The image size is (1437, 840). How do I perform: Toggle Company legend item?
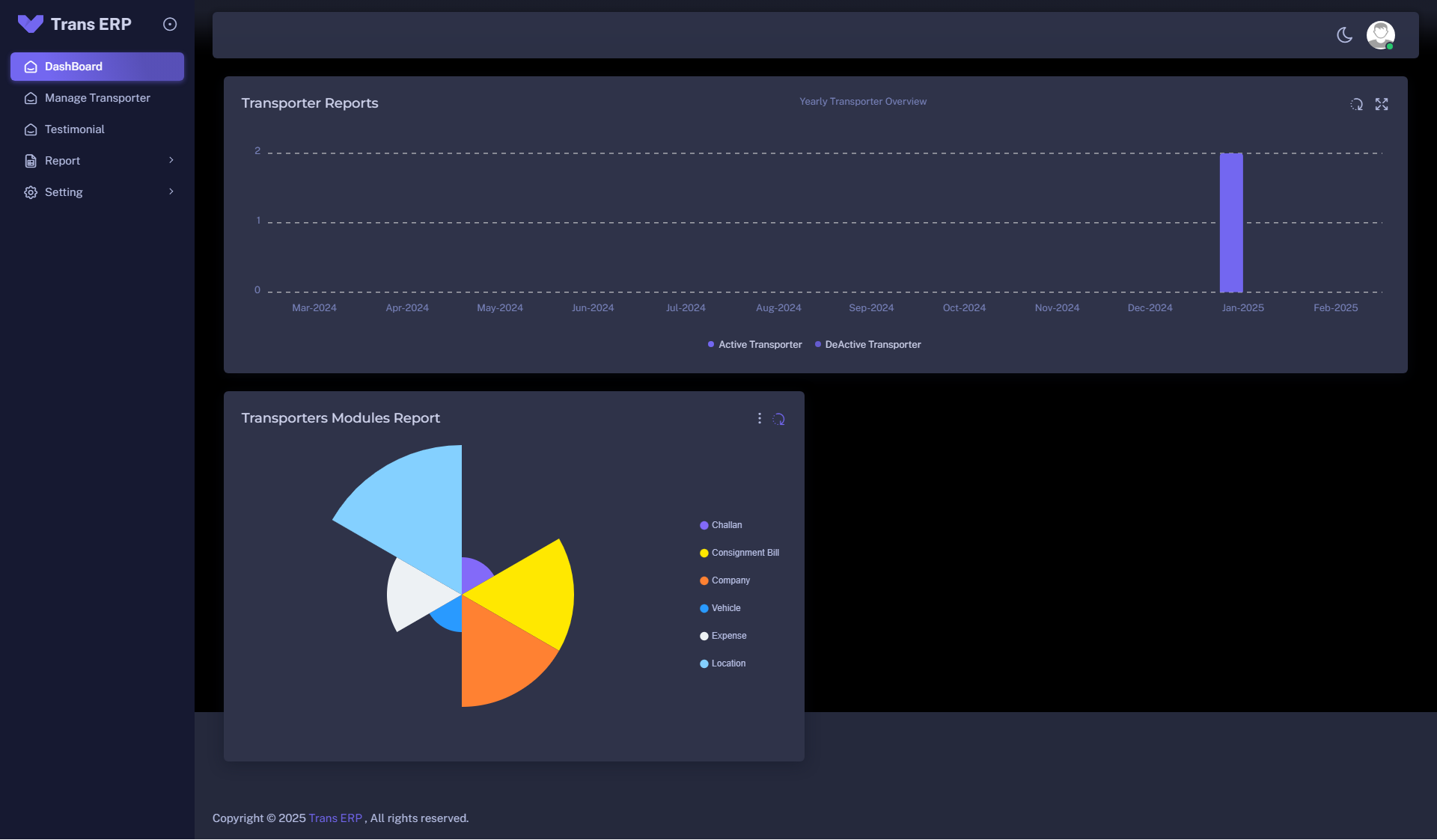[x=724, y=580]
